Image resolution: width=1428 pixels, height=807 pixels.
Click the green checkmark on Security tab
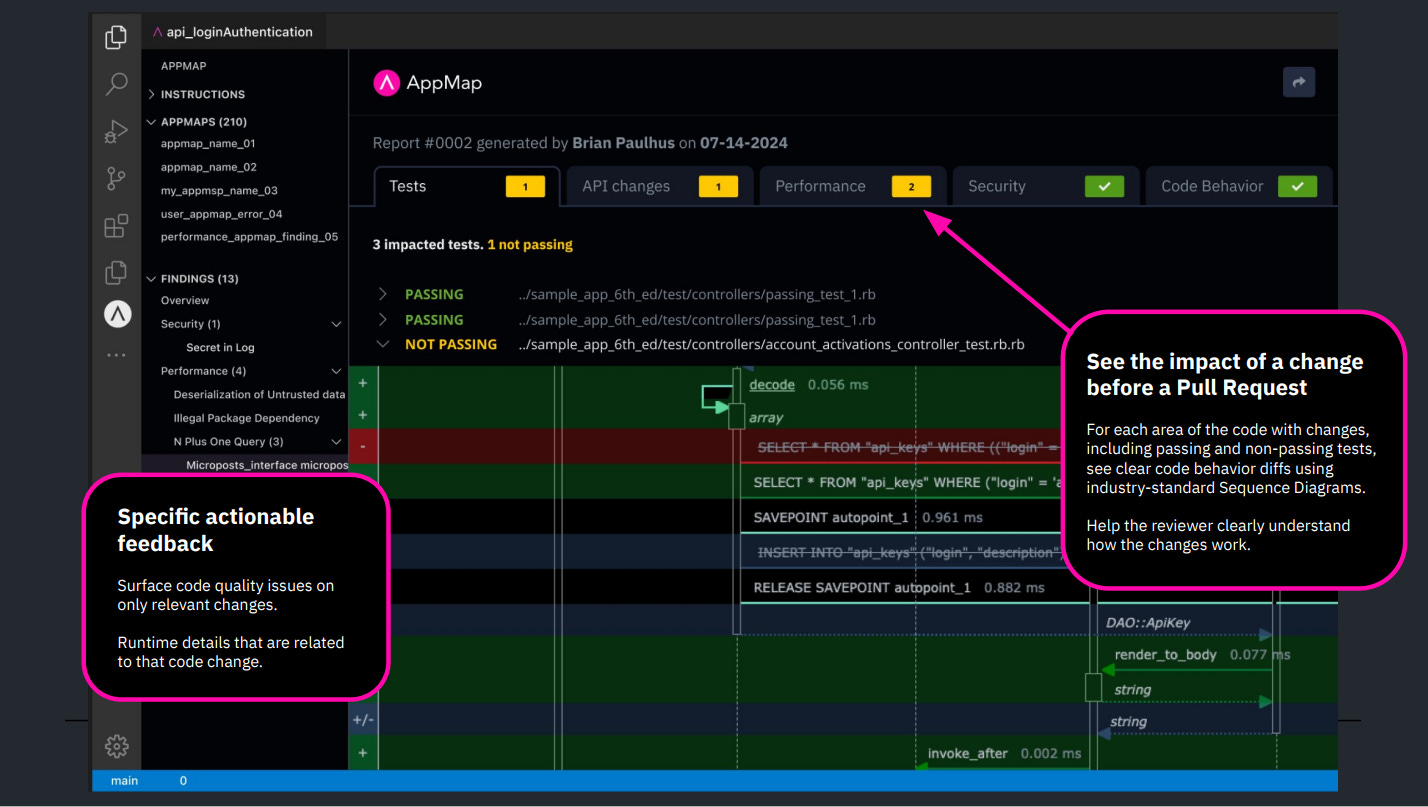click(1104, 186)
